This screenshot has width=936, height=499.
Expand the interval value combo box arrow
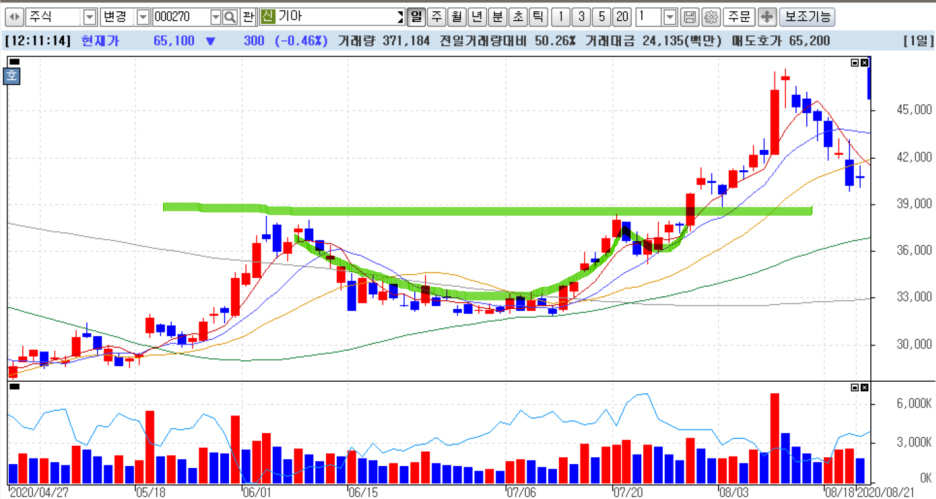[x=670, y=17]
